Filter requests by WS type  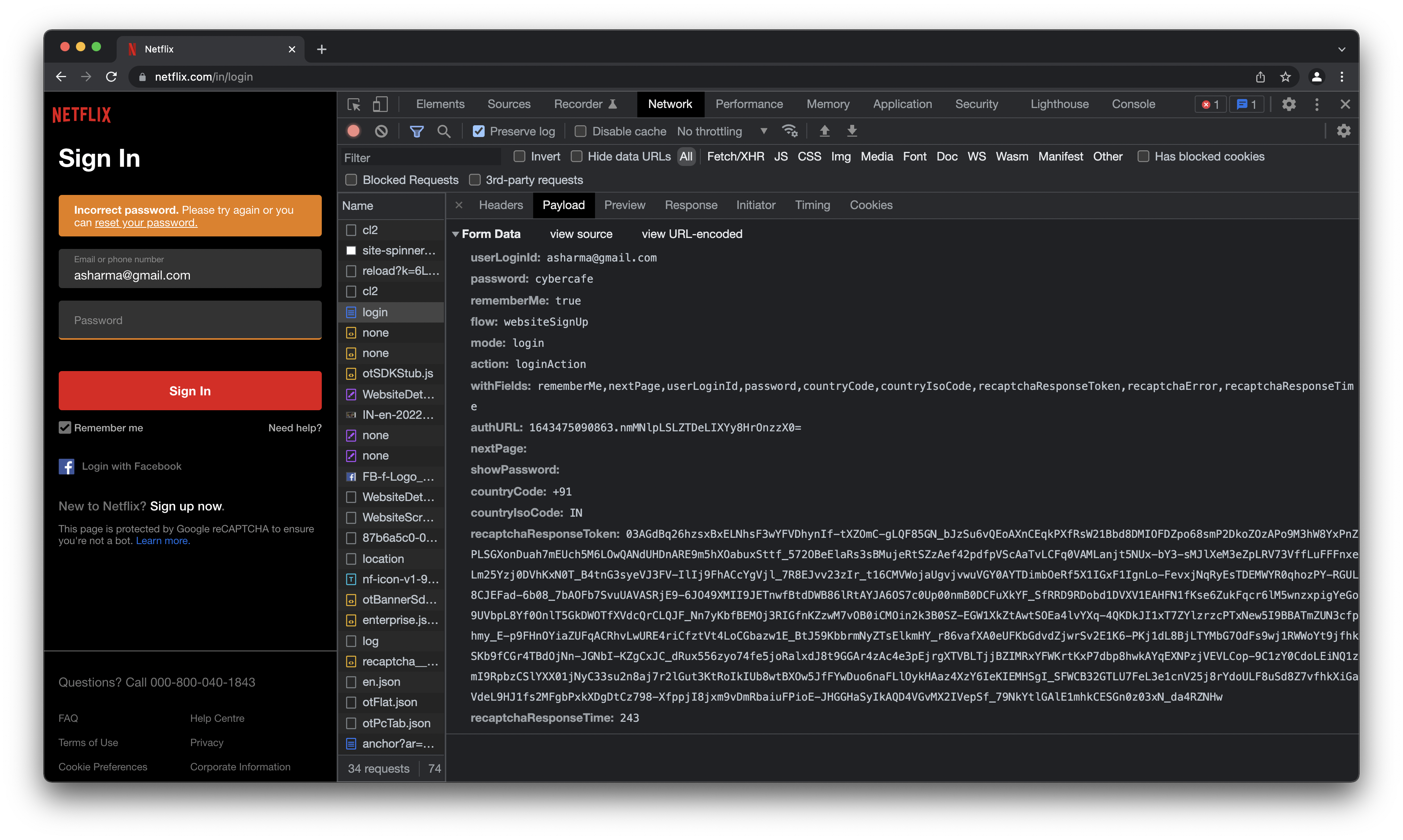tap(976, 156)
